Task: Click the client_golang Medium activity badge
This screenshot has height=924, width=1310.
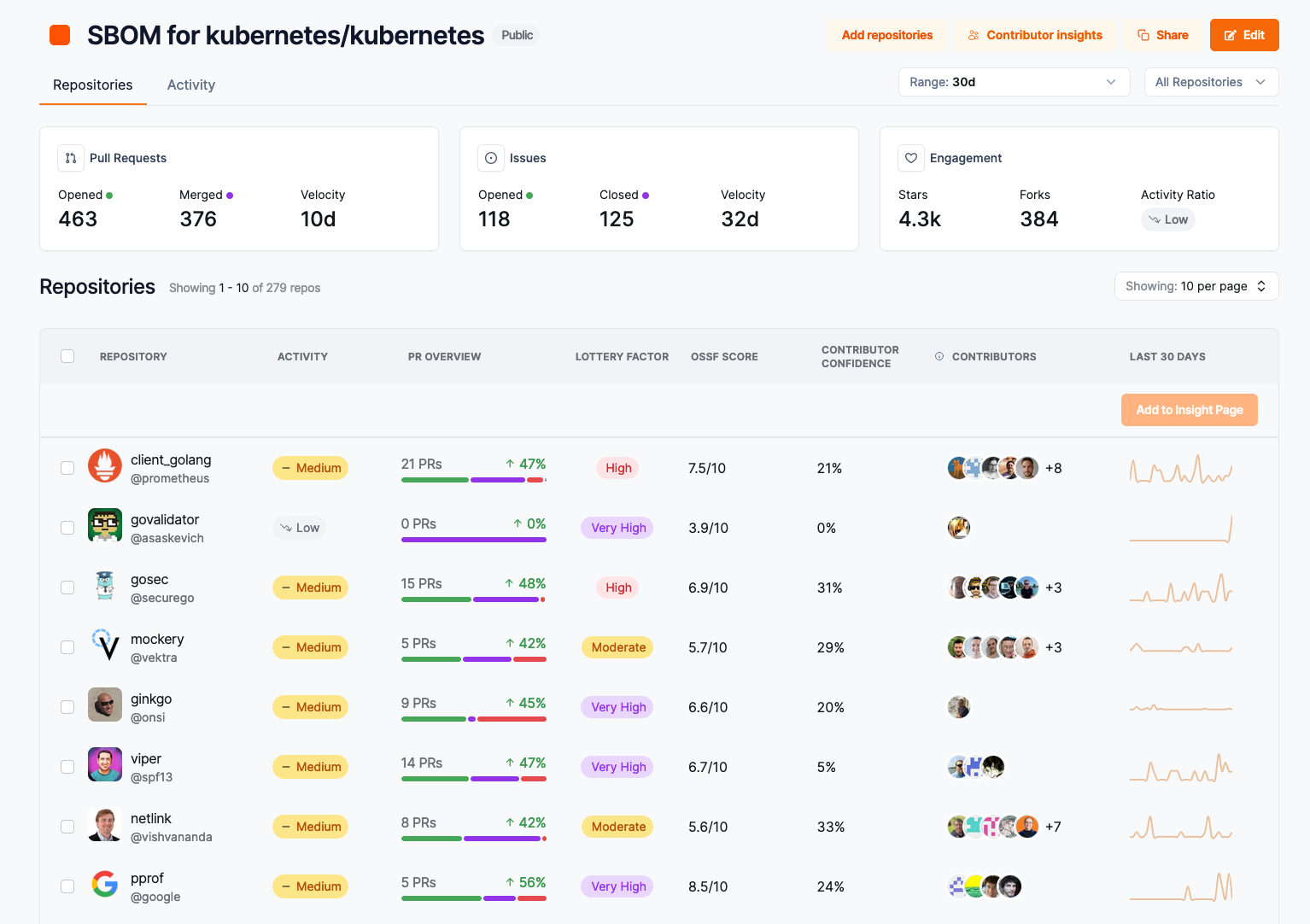Action: 310,468
